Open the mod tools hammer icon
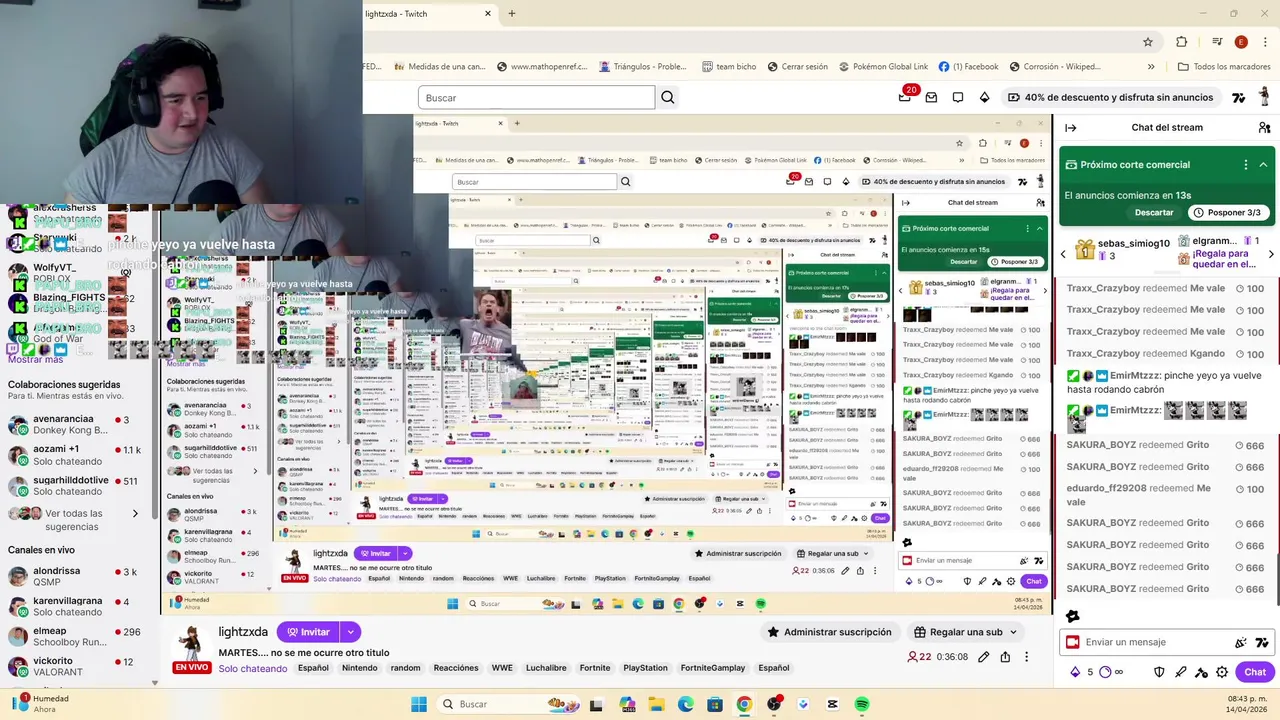1280x720 pixels. point(1201,672)
